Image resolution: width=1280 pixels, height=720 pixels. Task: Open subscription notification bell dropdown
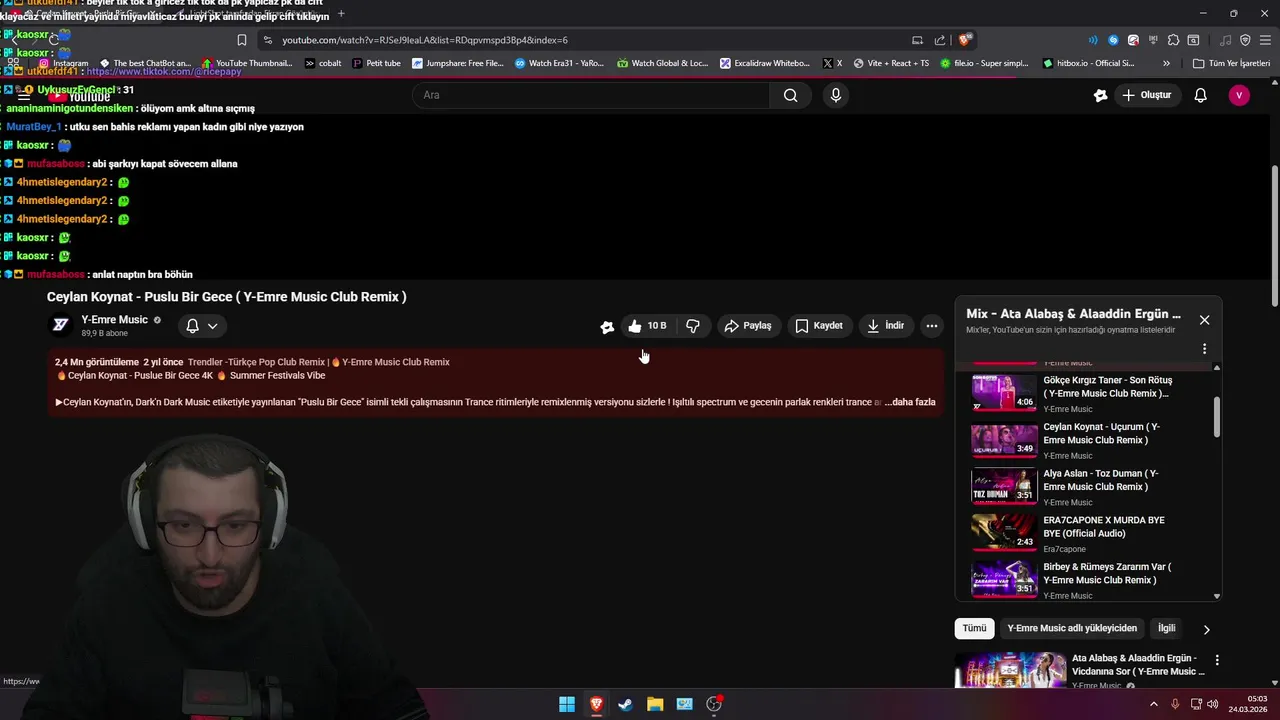(202, 326)
